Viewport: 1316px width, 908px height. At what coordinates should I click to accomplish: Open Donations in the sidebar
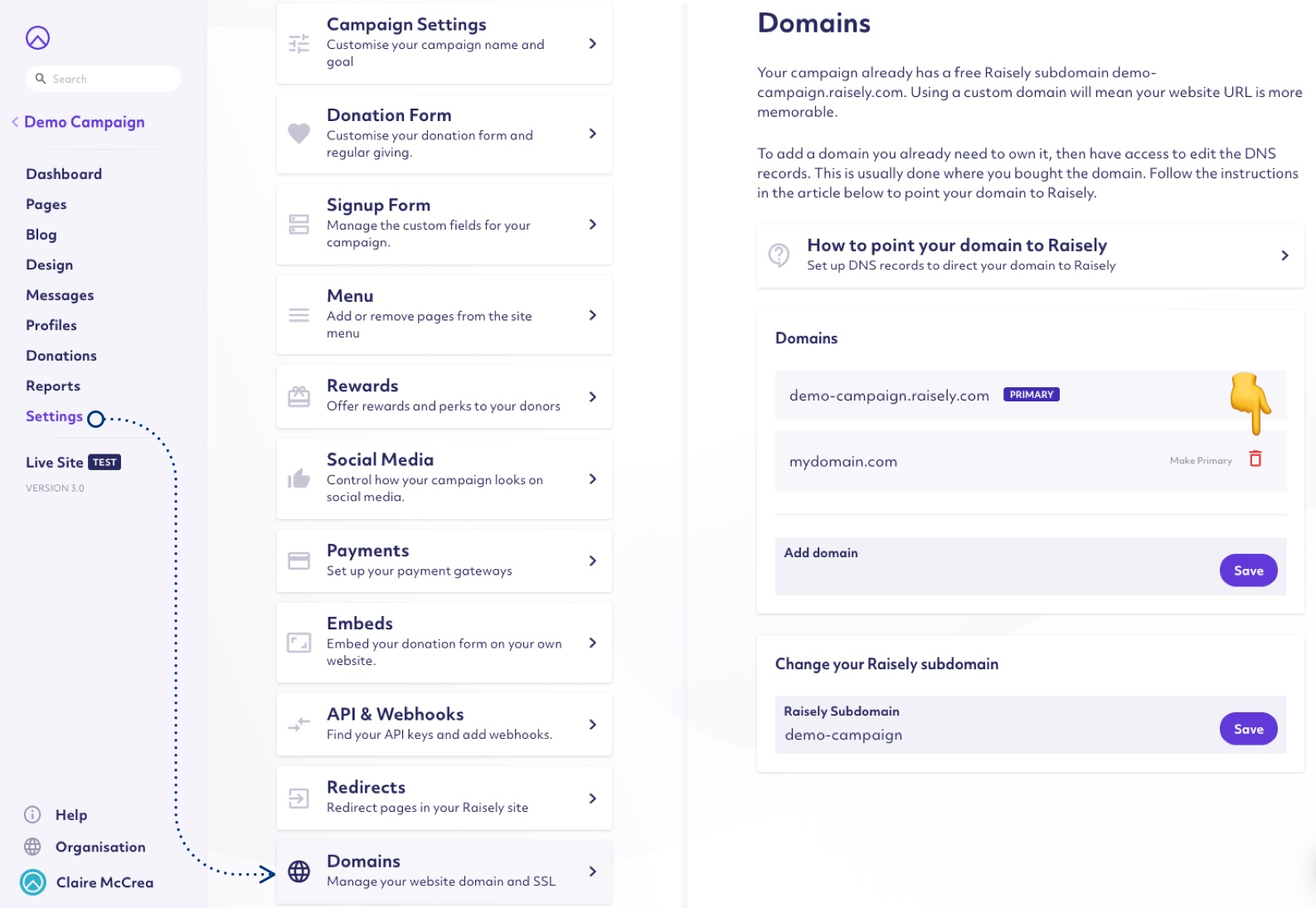point(61,356)
